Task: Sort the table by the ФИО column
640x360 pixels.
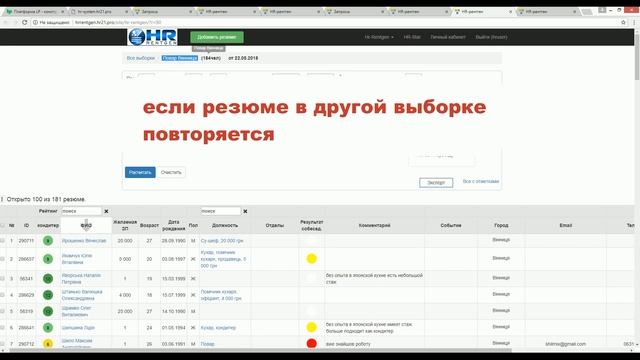Action: (86, 225)
